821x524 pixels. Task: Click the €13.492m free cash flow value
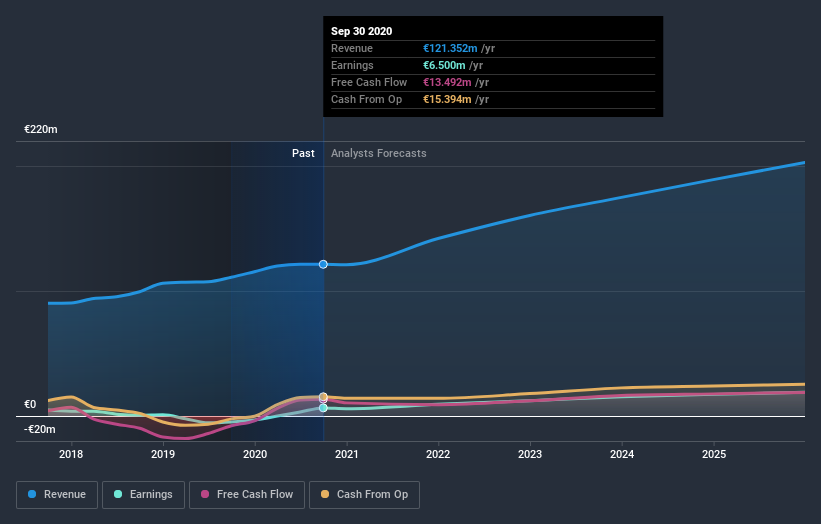pos(447,82)
